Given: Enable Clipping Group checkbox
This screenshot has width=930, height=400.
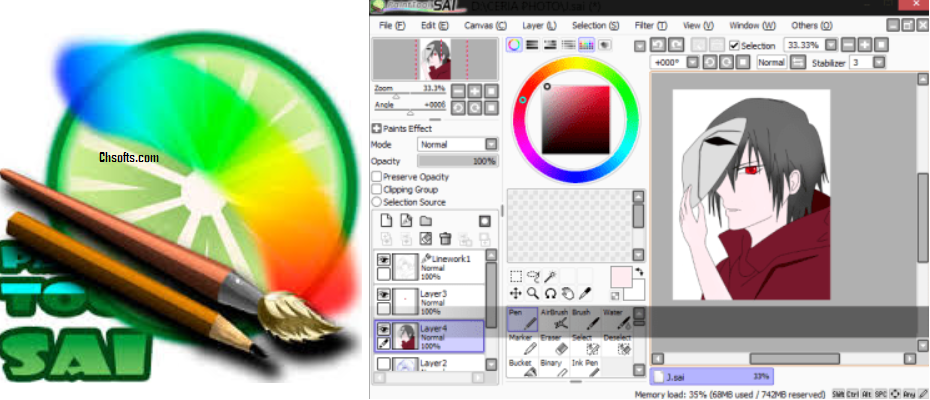Looking at the screenshot, I should 376,189.
